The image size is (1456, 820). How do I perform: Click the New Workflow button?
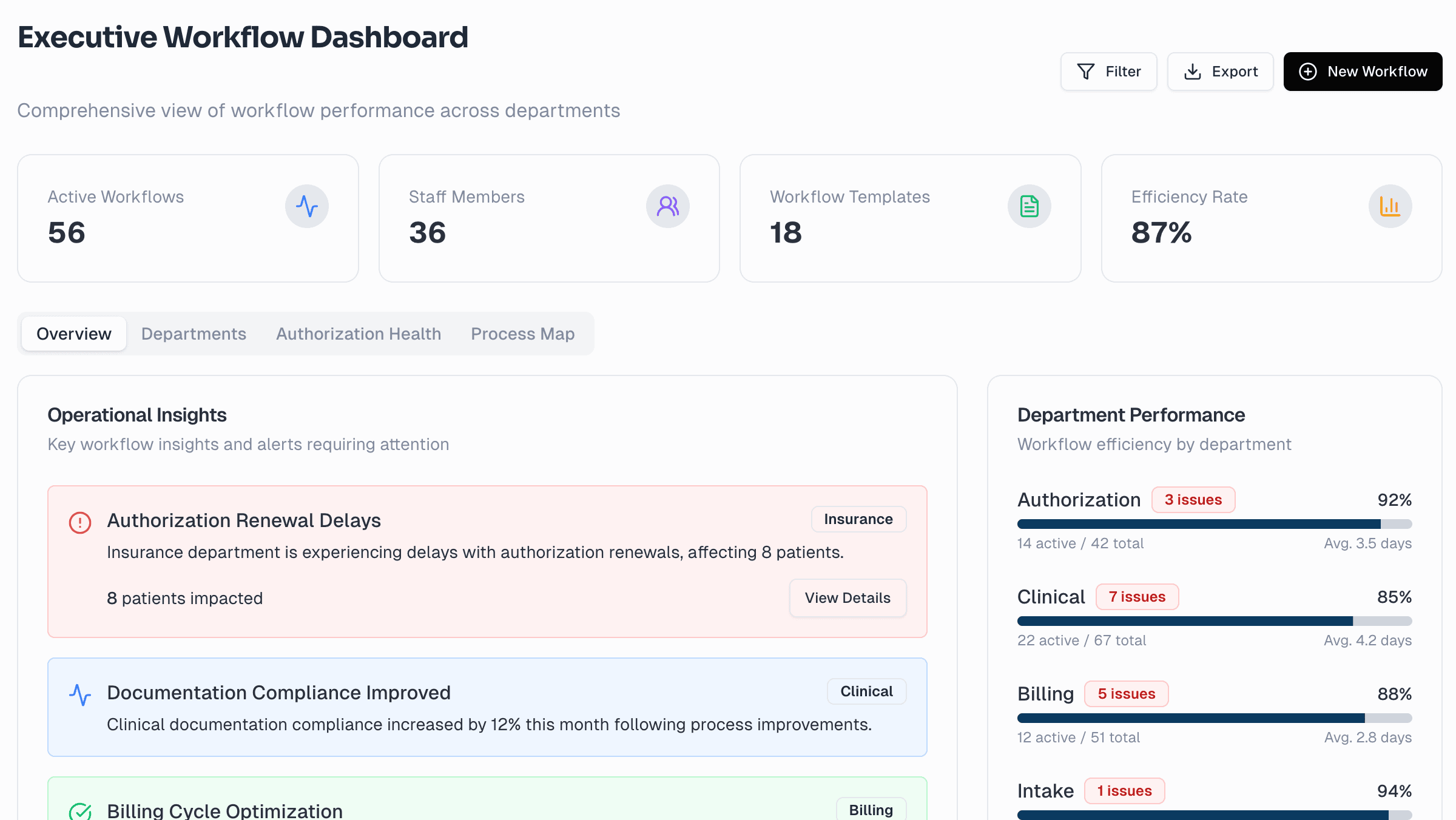coord(1362,71)
